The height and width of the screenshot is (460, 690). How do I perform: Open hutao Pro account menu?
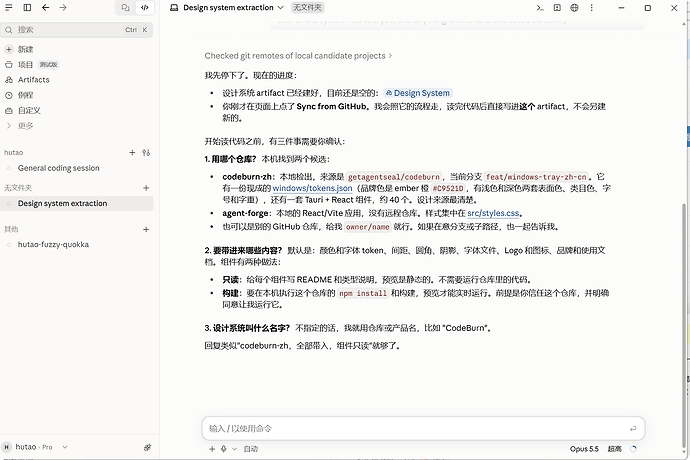[35, 447]
